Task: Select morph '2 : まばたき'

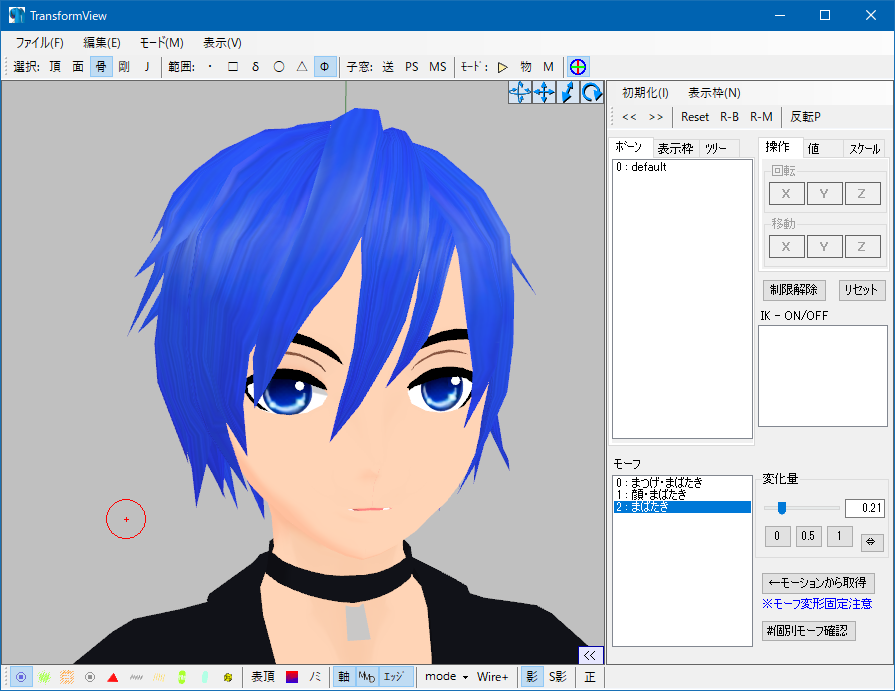Action: click(682, 507)
